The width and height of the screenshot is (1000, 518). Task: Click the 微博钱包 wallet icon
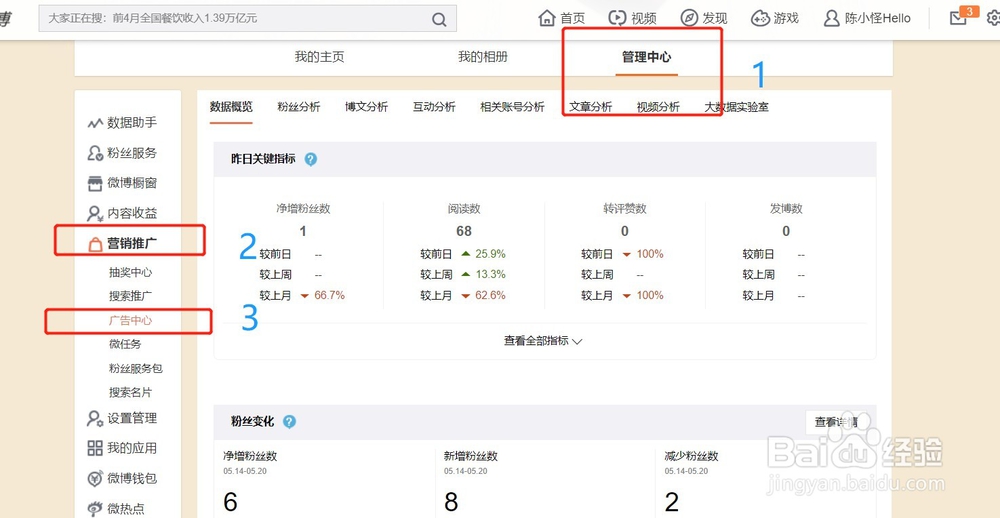click(95, 478)
